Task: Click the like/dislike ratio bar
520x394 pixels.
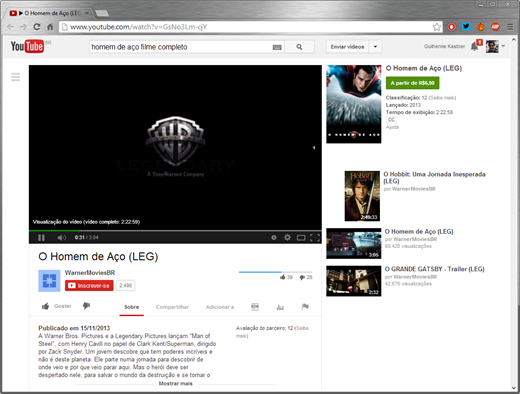Action: pyautogui.click(x=275, y=272)
